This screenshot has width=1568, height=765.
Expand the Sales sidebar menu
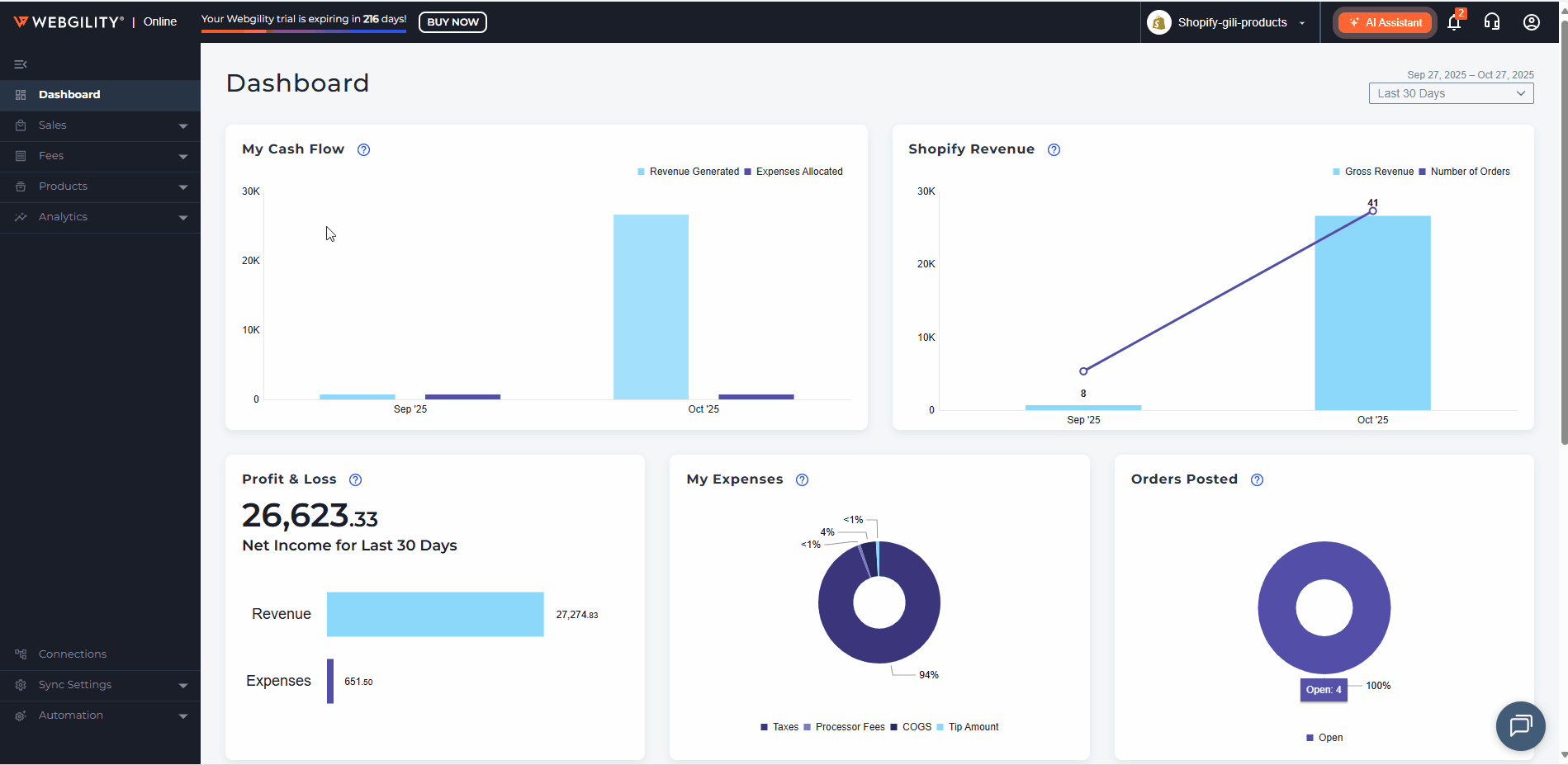tap(100, 125)
